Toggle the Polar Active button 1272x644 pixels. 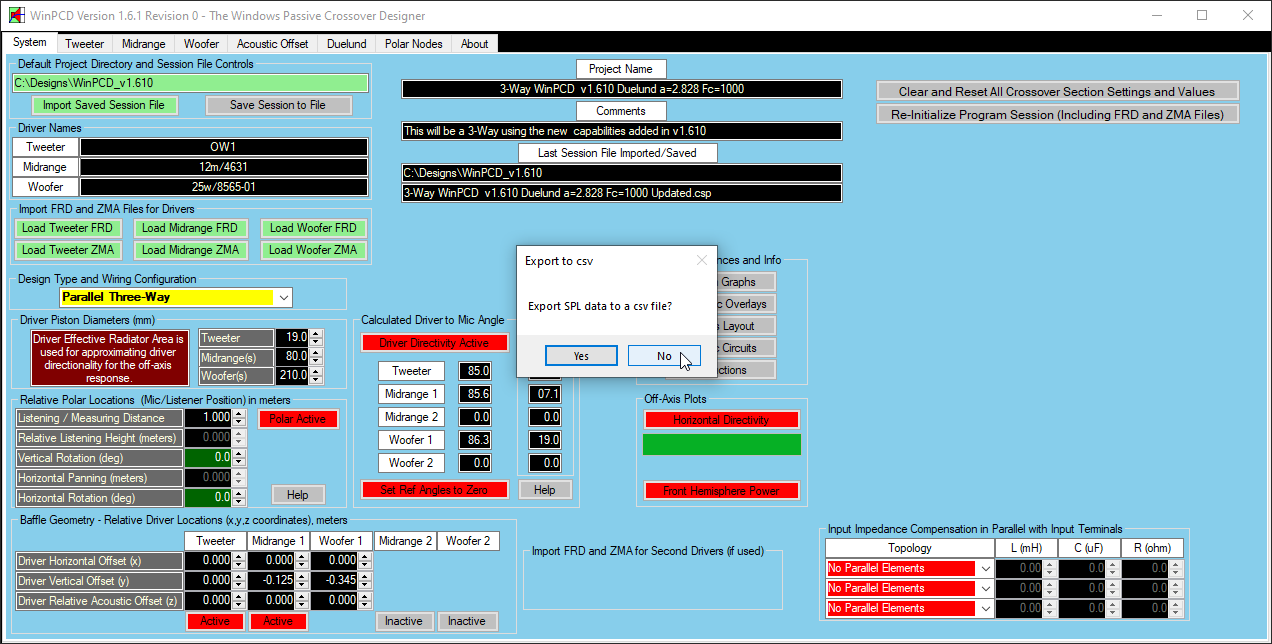pyautogui.click(x=298, y=419)
